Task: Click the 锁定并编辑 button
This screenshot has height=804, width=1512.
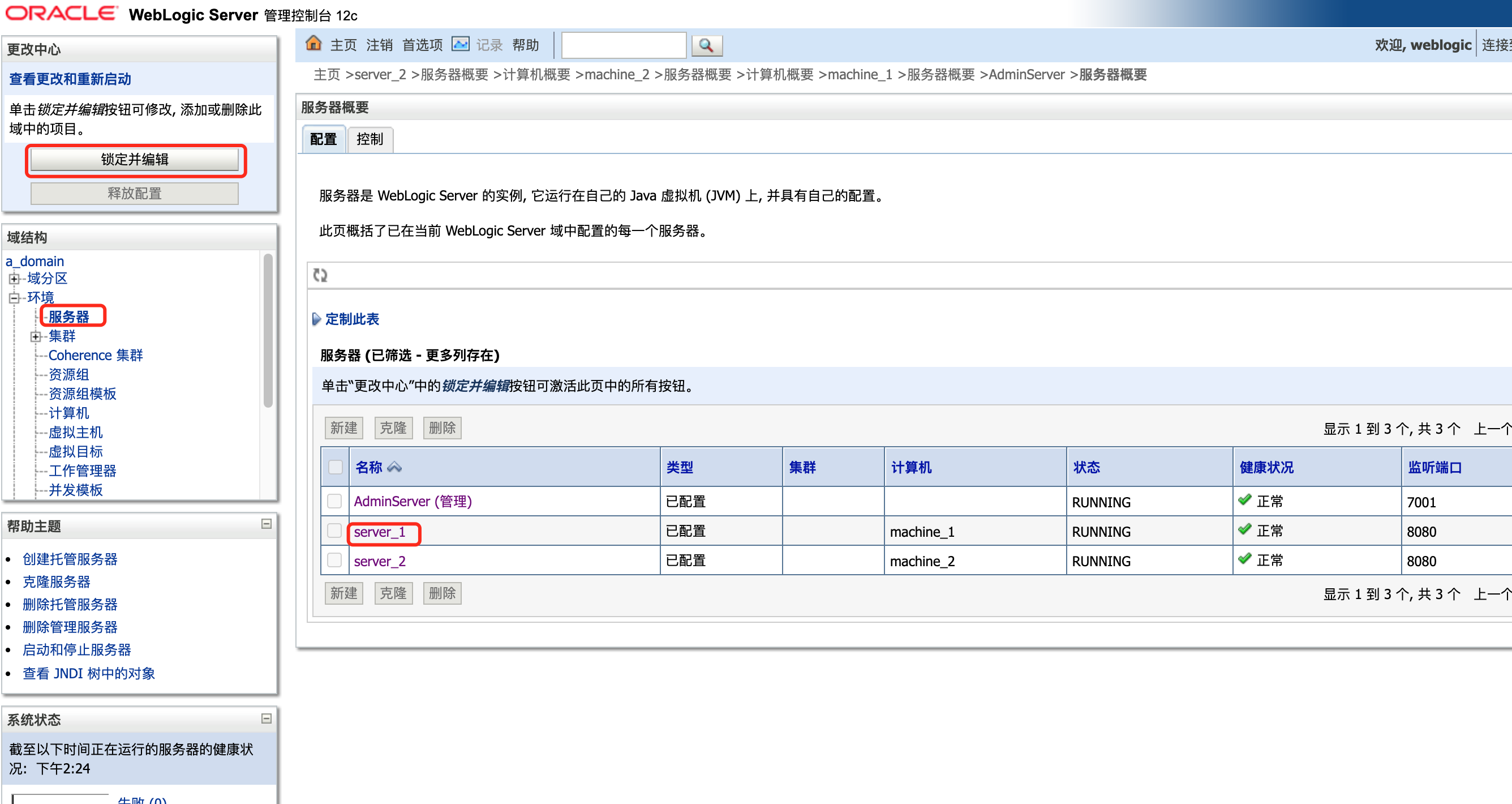Action: 135,159
